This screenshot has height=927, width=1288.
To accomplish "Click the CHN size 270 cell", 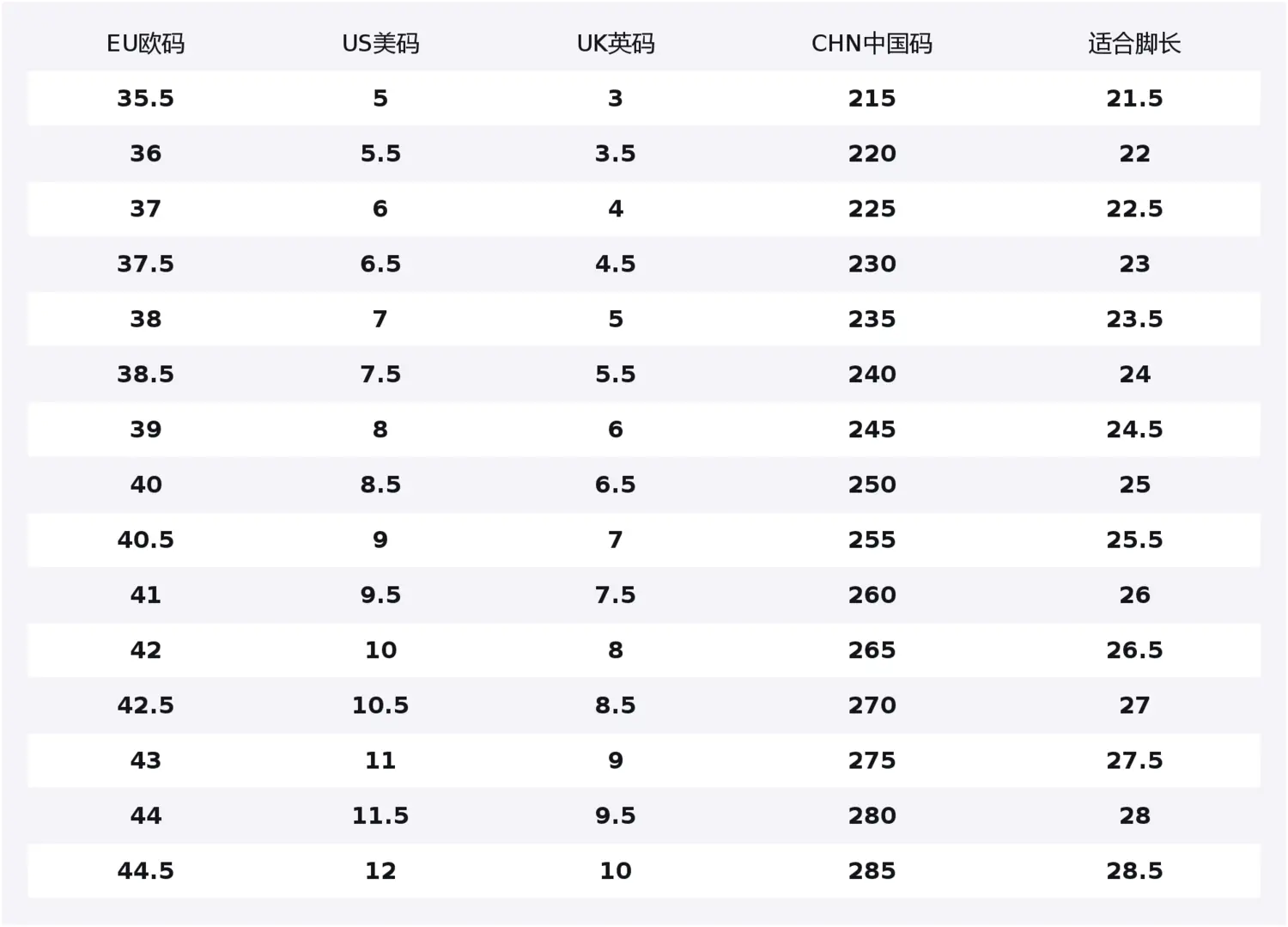I will 872,705.
